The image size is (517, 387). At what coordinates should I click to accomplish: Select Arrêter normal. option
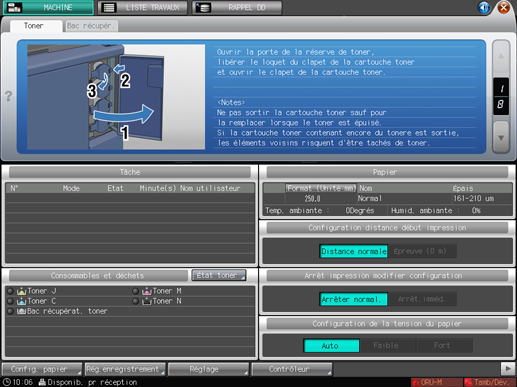(x=354, y=299)
